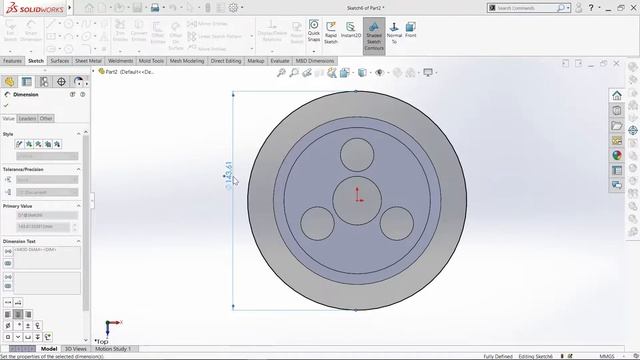640x360 pixels.
Task: Open the style name dropdown
Action: [47, 156]
